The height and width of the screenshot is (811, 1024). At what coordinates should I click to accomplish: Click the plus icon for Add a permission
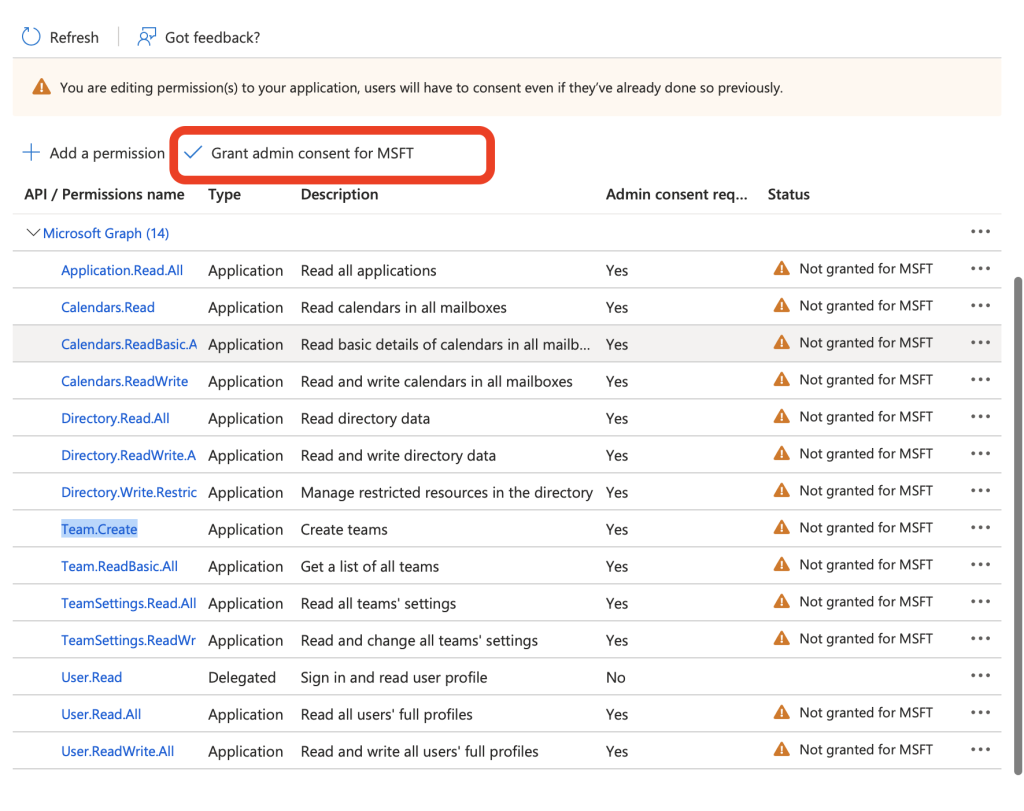click(x=31, y=153)
